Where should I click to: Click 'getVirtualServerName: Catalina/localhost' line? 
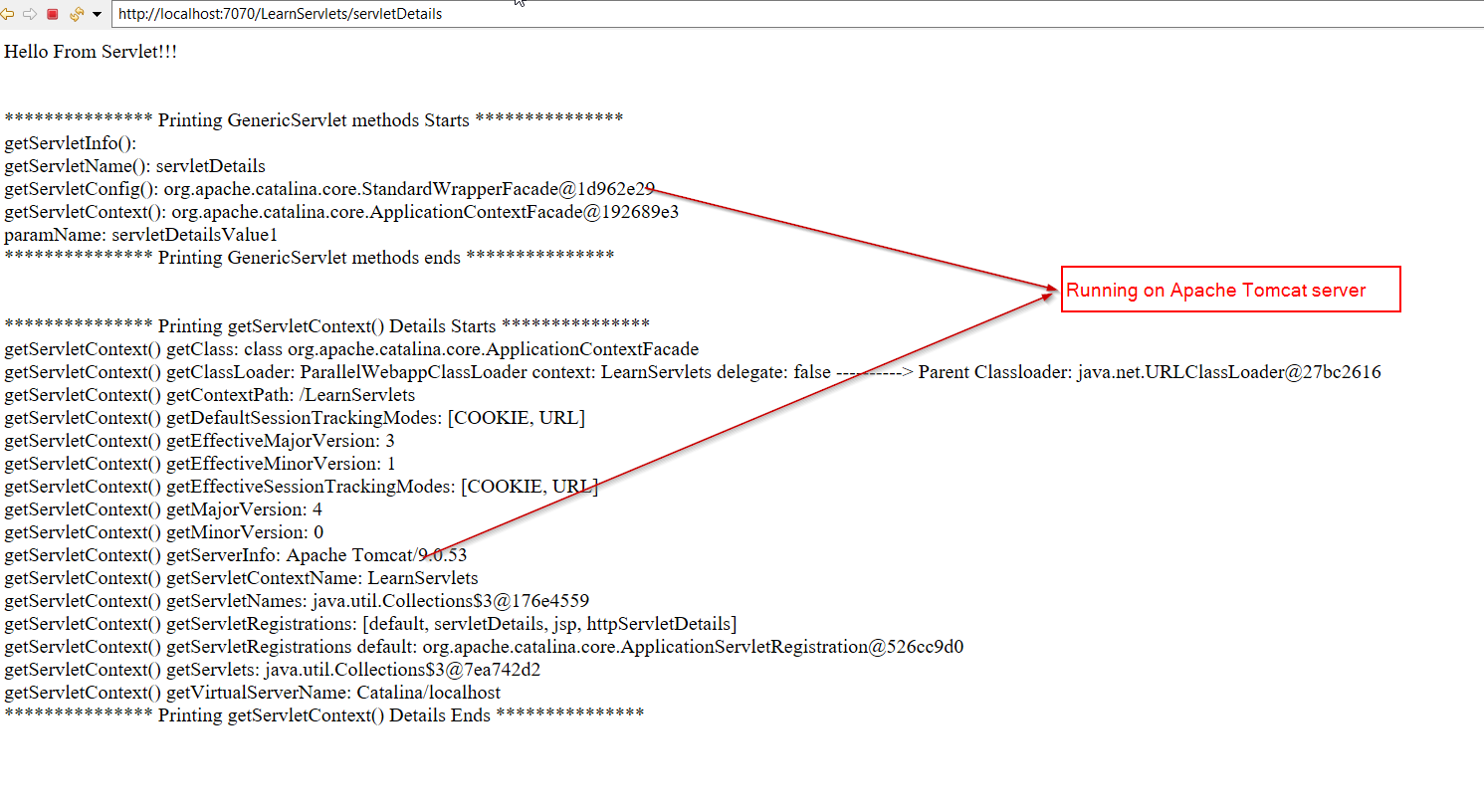(253, 693)
